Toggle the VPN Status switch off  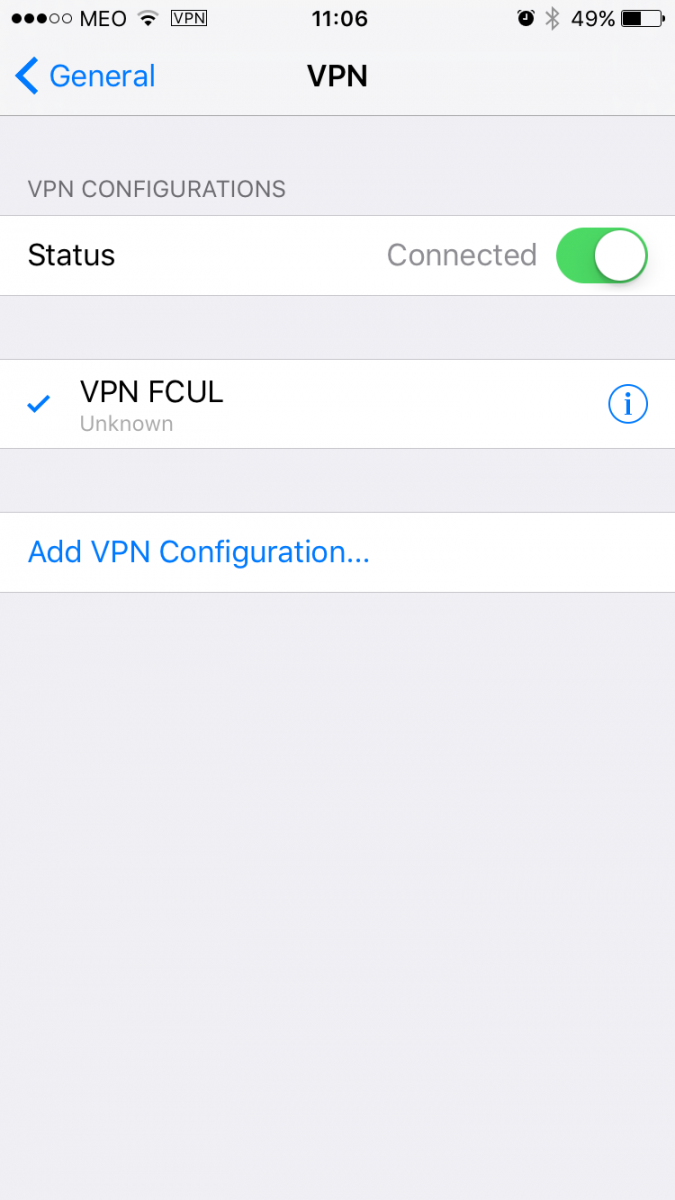tap(602, 255)
